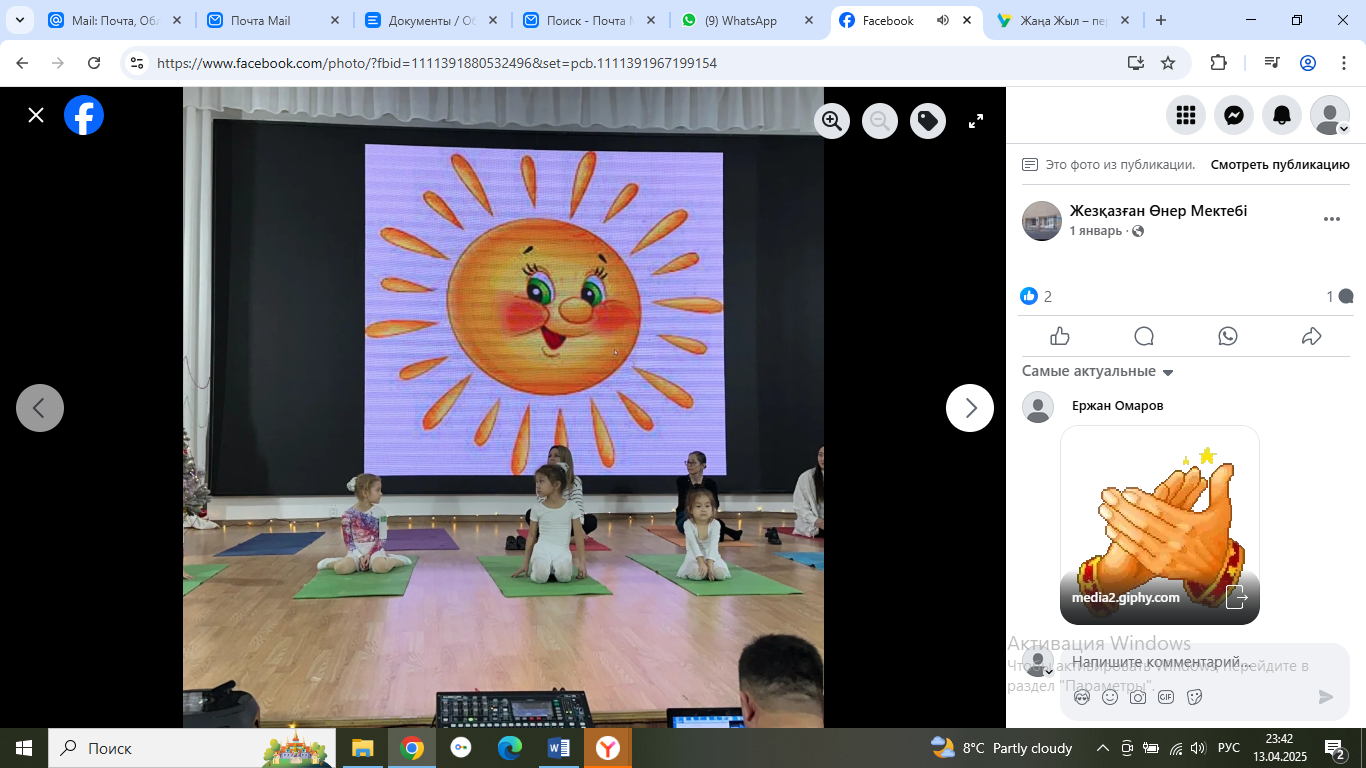Image resolution: width=1366 pixels, height=768 pixels.
Task: Switch to the WhatsApp browser tab
Action: (740, 20)
